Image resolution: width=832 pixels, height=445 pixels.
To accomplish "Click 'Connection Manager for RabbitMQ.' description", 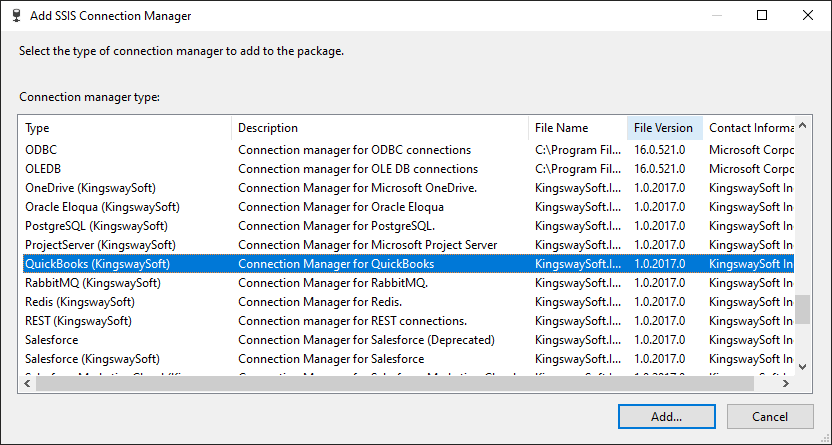I will (333, 283).
